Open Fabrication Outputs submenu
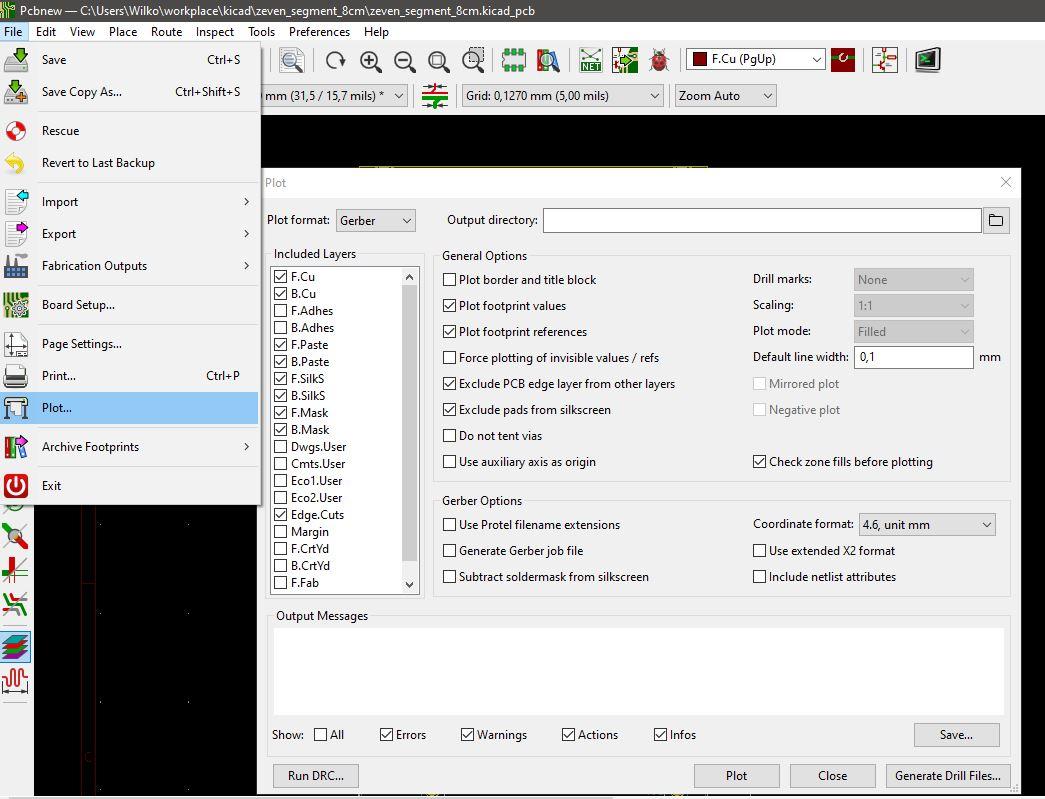Screen dimensions: 1045x799 pyautogui.click(x=94, y=266)
